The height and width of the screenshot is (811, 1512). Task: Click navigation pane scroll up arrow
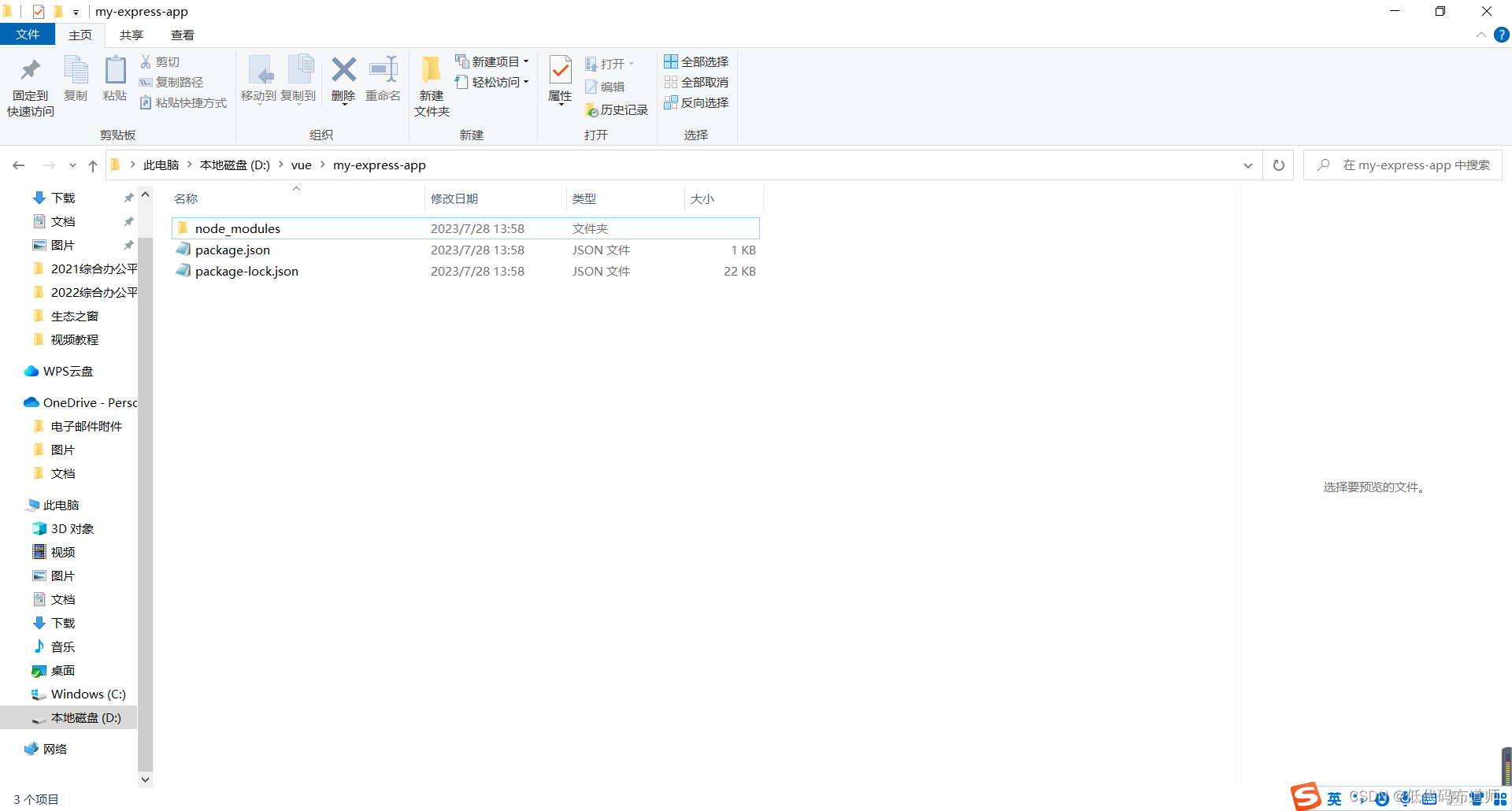point(145,194)
